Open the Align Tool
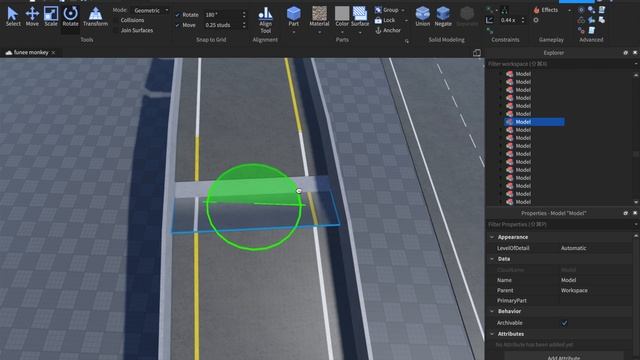 265,20
